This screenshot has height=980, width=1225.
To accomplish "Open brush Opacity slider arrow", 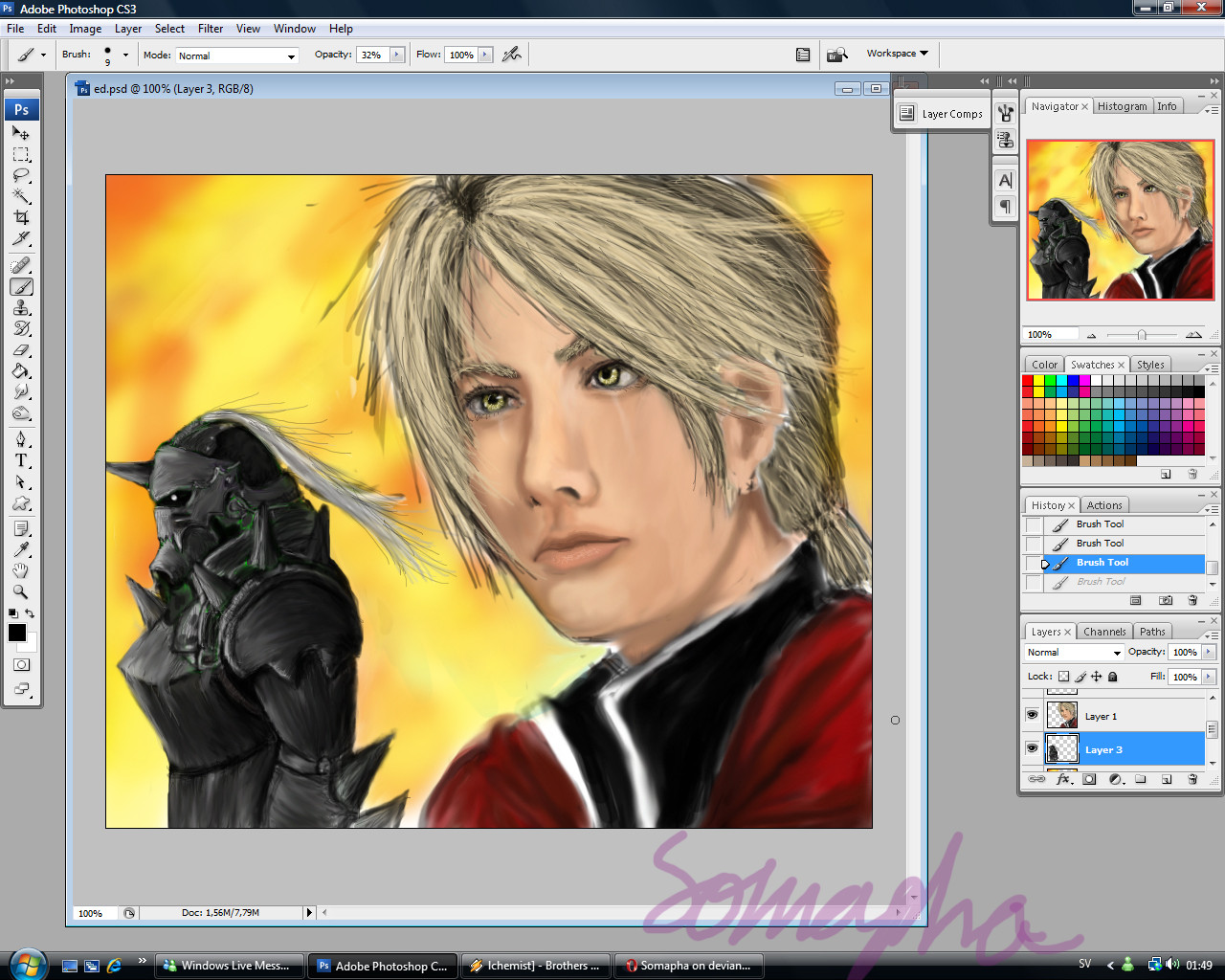I will [397, 55].
